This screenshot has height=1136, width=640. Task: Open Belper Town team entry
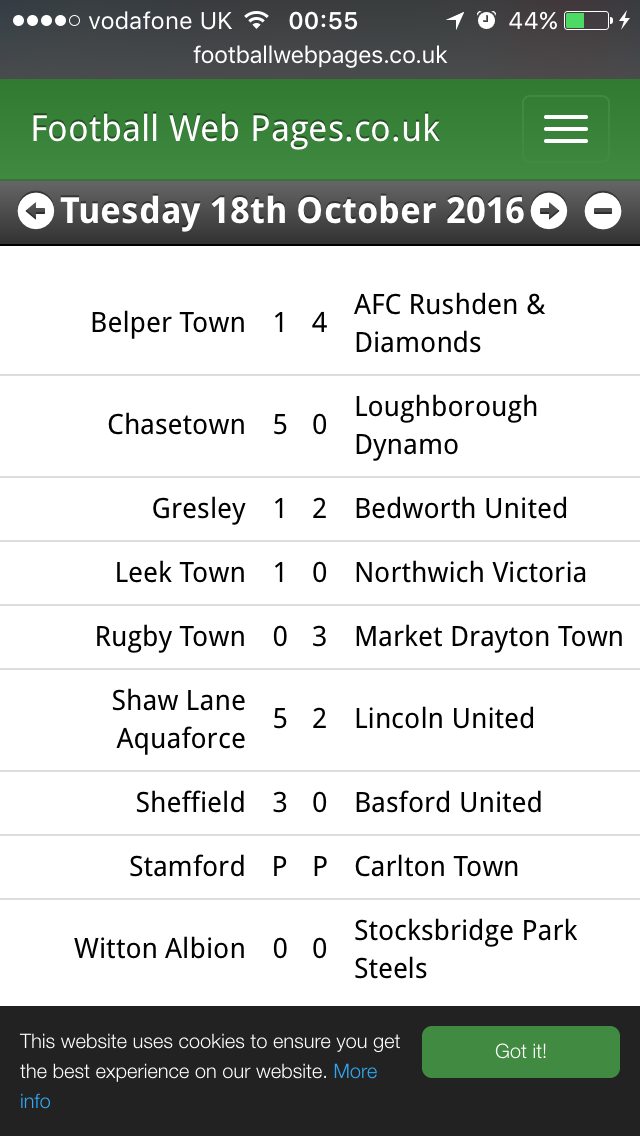point(168,323)
